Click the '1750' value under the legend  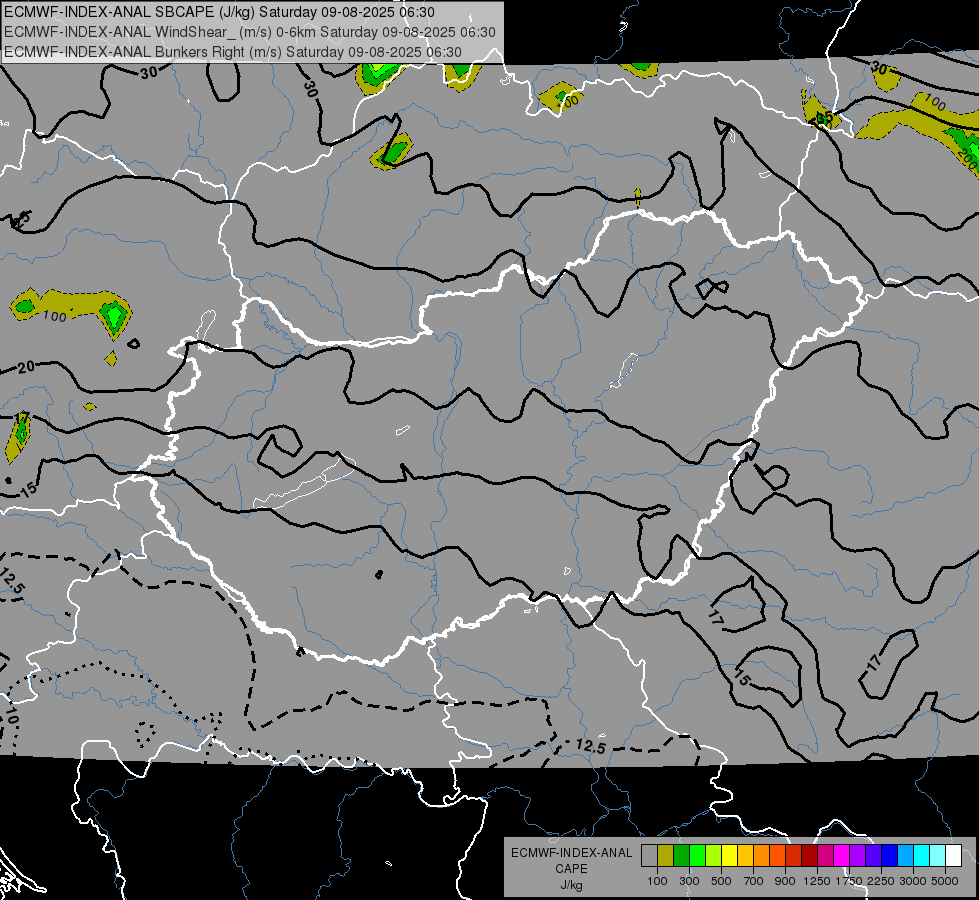[x=849, y=881]
